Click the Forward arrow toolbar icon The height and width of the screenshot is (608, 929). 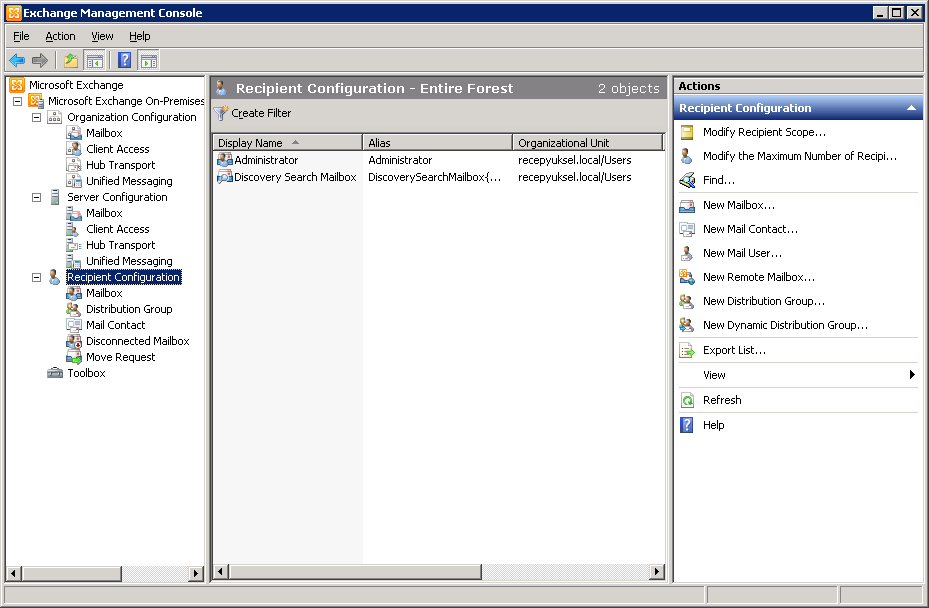point(40,60)
